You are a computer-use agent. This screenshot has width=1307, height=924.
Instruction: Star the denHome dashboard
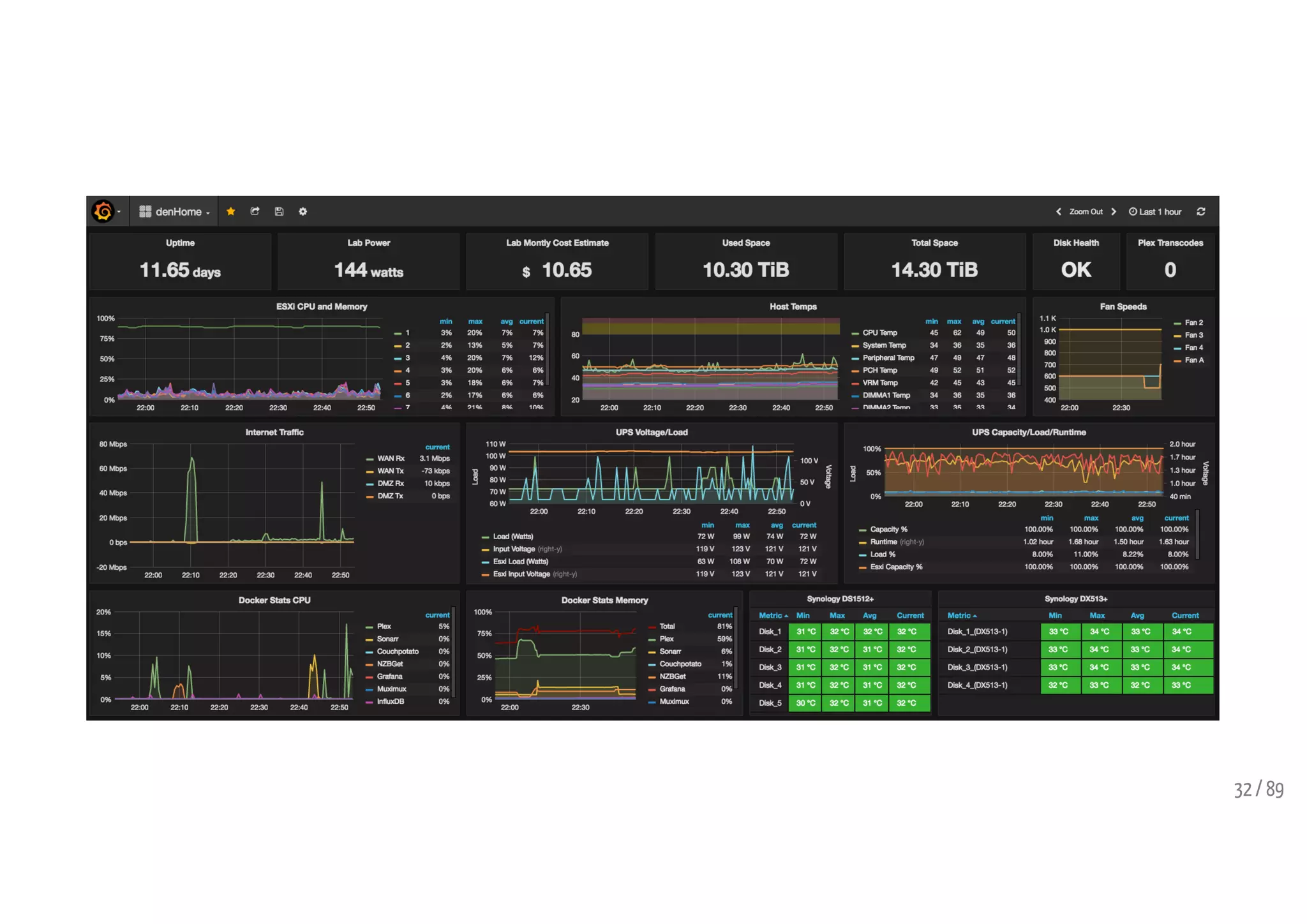coord(231,211)
